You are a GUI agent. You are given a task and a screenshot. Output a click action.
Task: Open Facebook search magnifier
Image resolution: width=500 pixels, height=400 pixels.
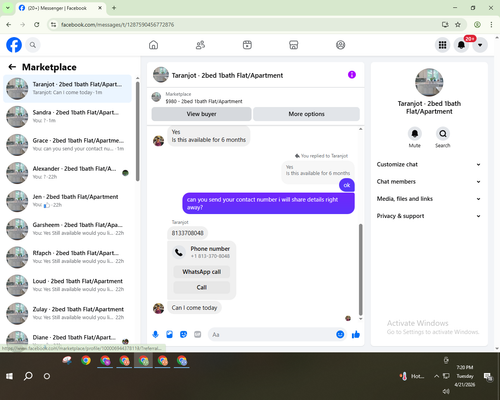tap(33, 45)
